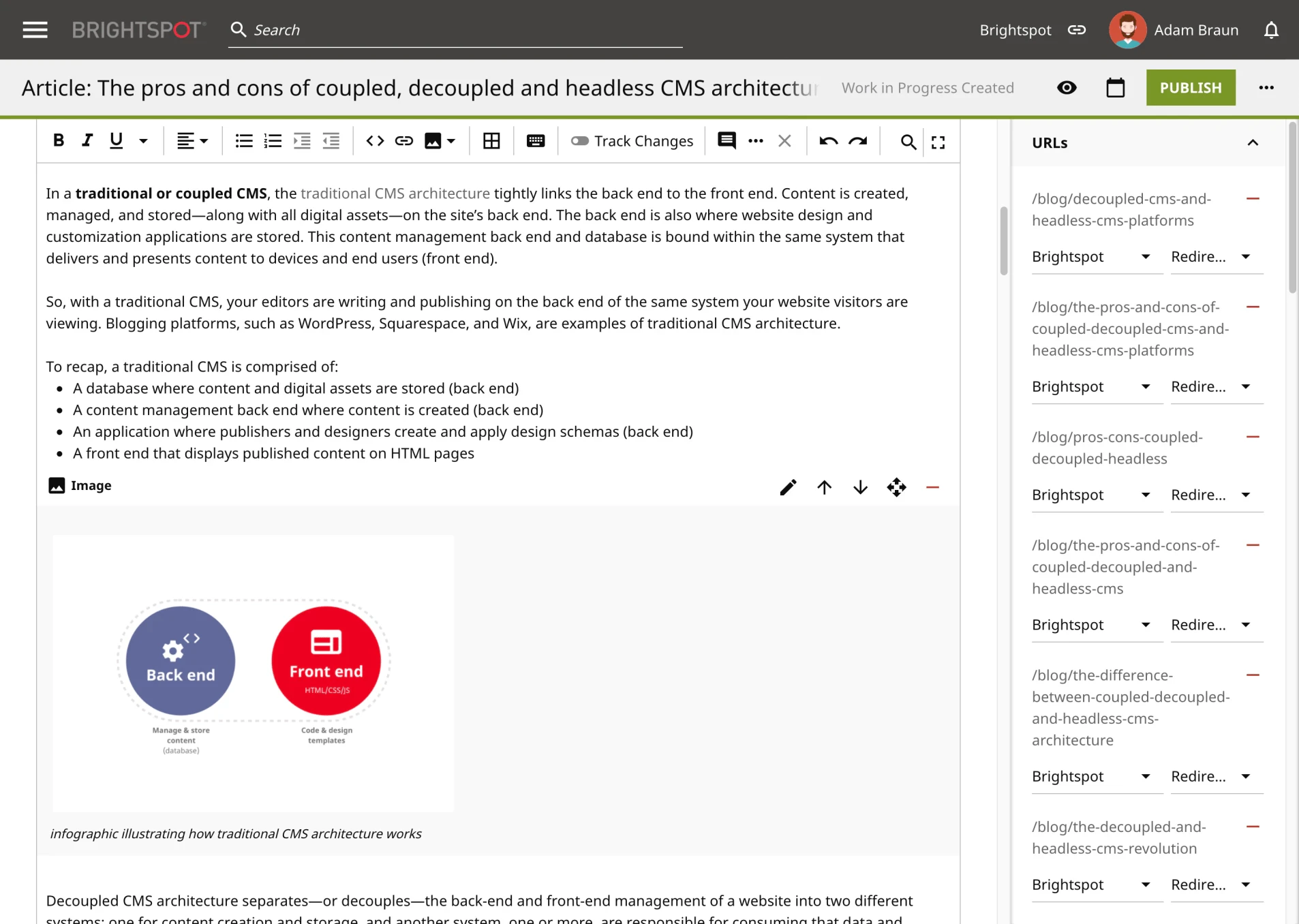1299x924 pixels.
Task: Open find and replace in editor
Action: 907,141
